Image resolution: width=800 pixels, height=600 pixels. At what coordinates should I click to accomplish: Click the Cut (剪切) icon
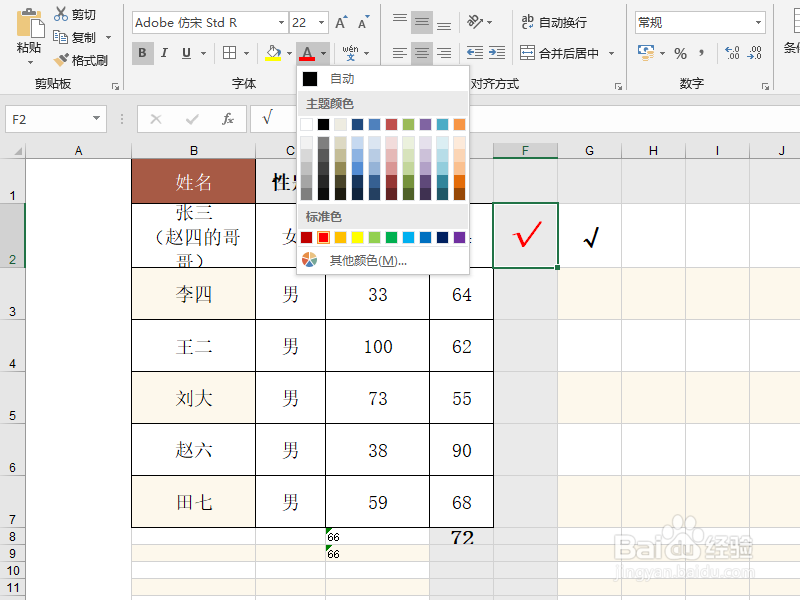point(62,13)
